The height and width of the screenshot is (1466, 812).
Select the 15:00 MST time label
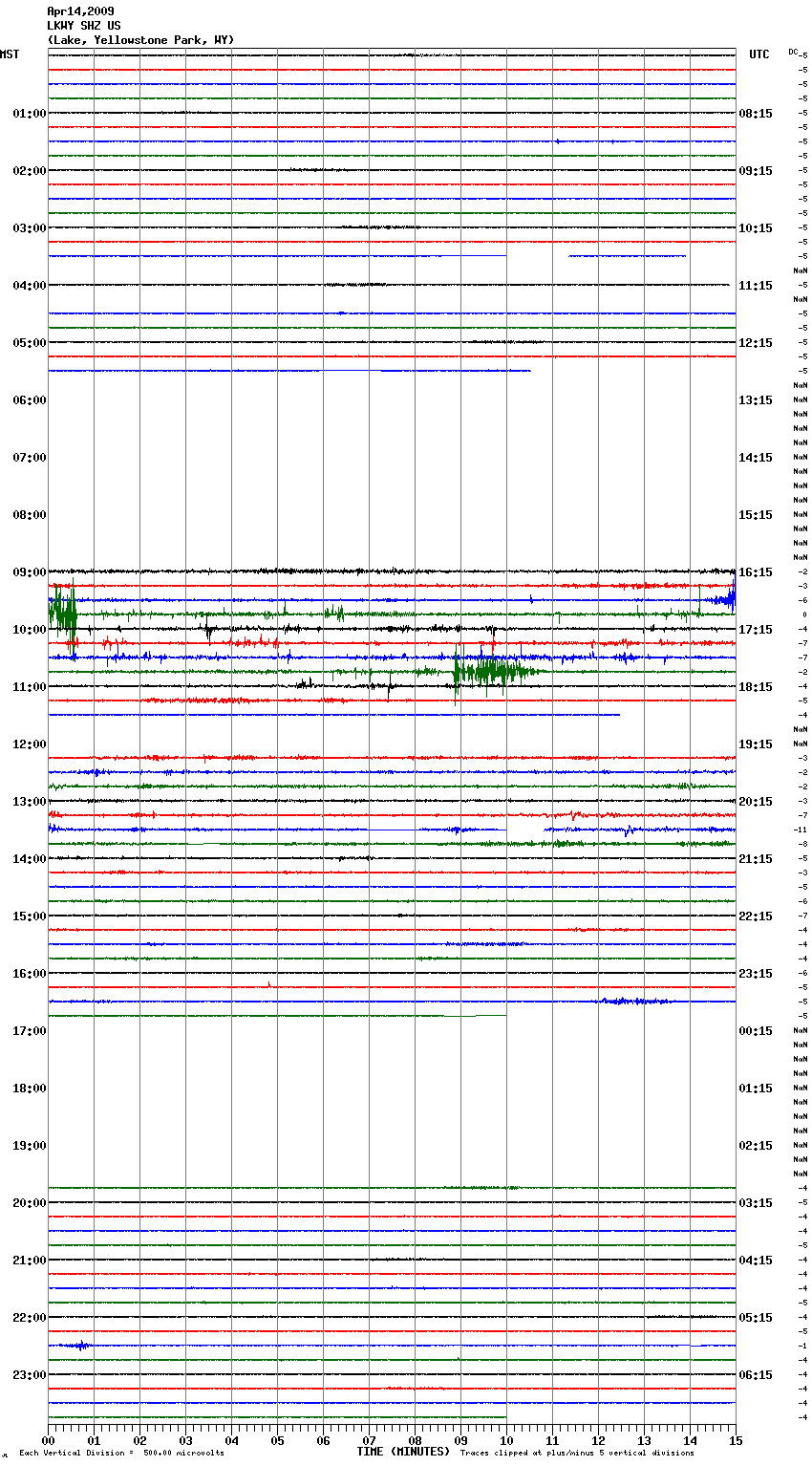pos(30,916)
